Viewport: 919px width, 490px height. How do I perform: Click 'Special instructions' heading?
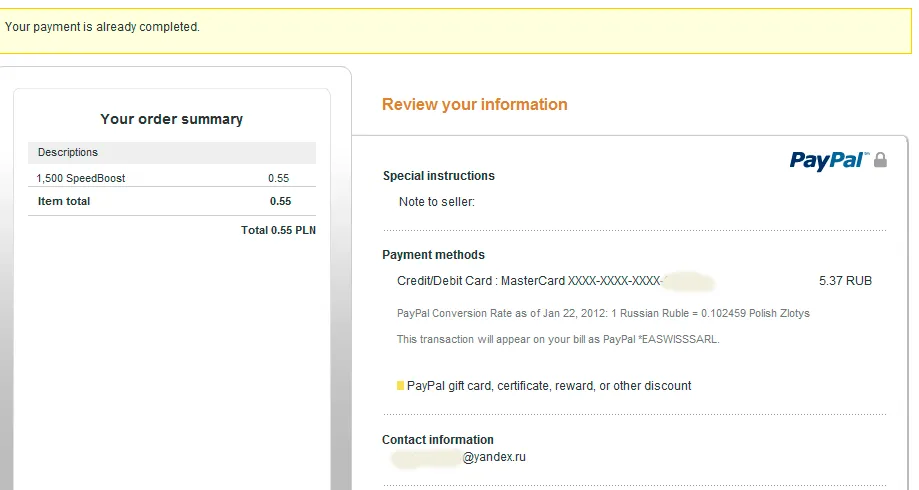(x=438, y=176)
